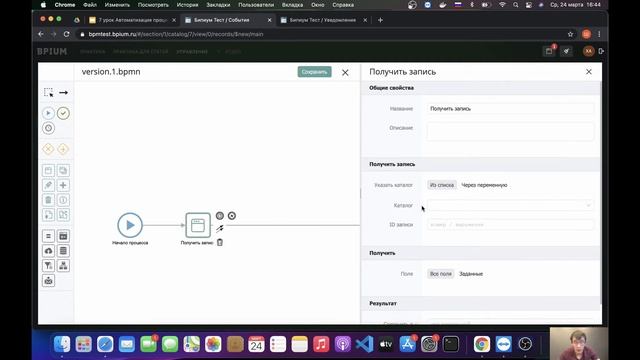The width and height of the screenshot is (640, 360).
Task: Choose the plus create record task
Action: [63, 185]
